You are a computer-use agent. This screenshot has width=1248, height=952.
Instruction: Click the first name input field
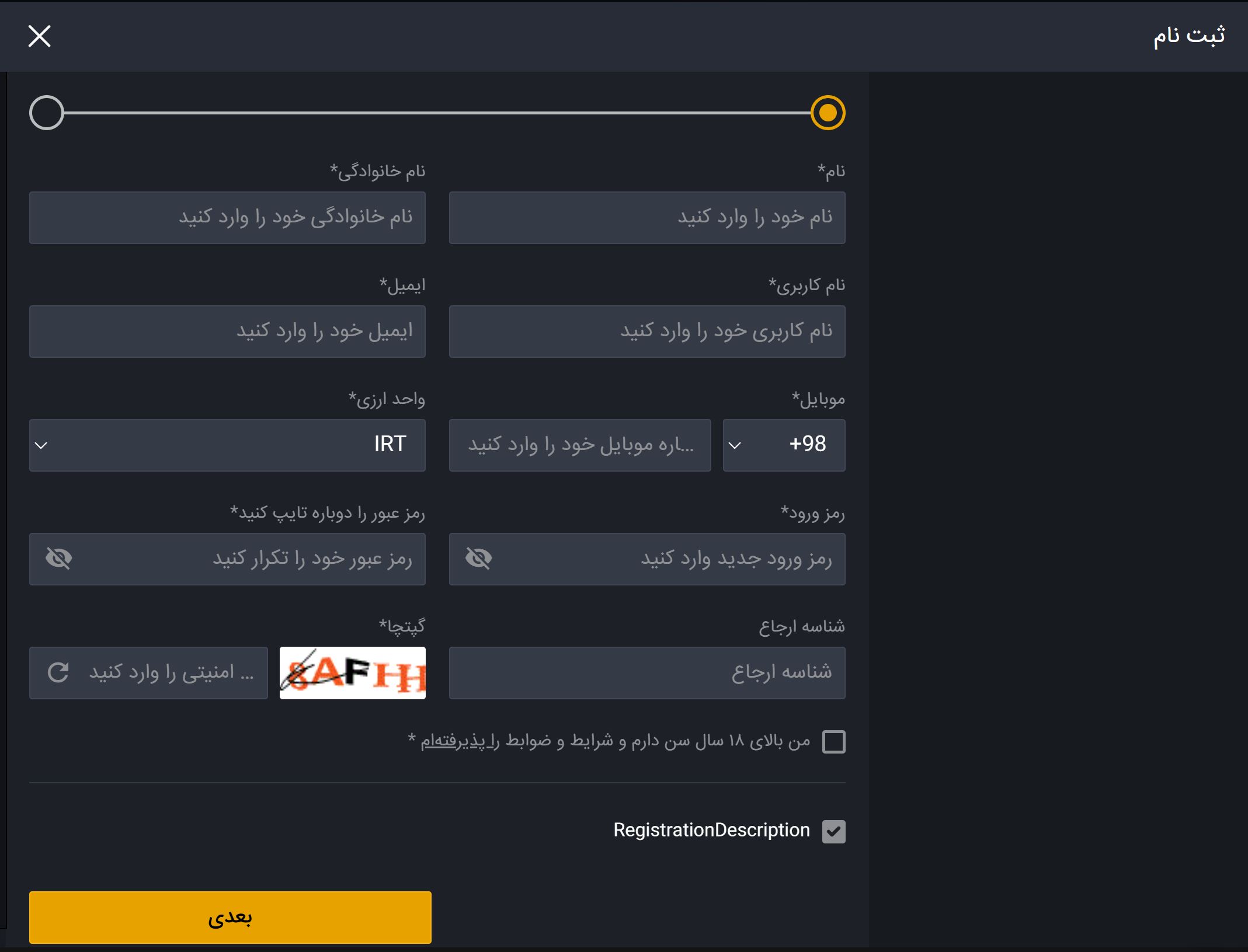point(646,217)
